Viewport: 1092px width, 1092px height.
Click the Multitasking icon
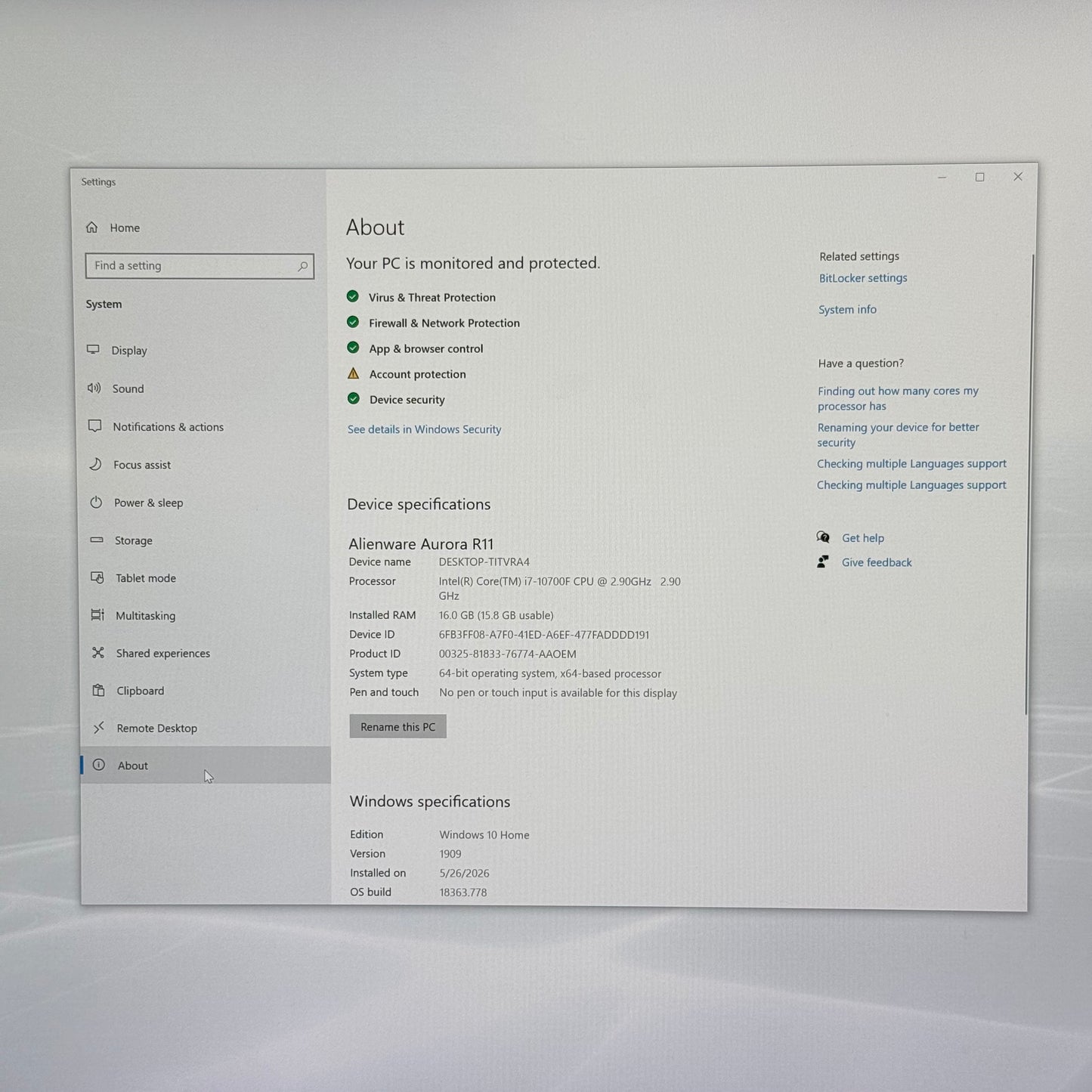(97, 615)
